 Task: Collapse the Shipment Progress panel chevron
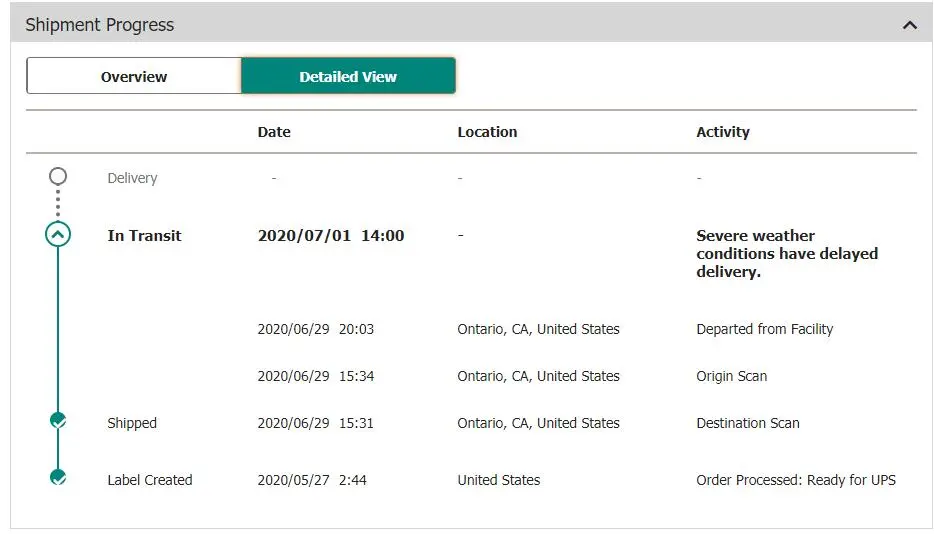tap(909, 25)
